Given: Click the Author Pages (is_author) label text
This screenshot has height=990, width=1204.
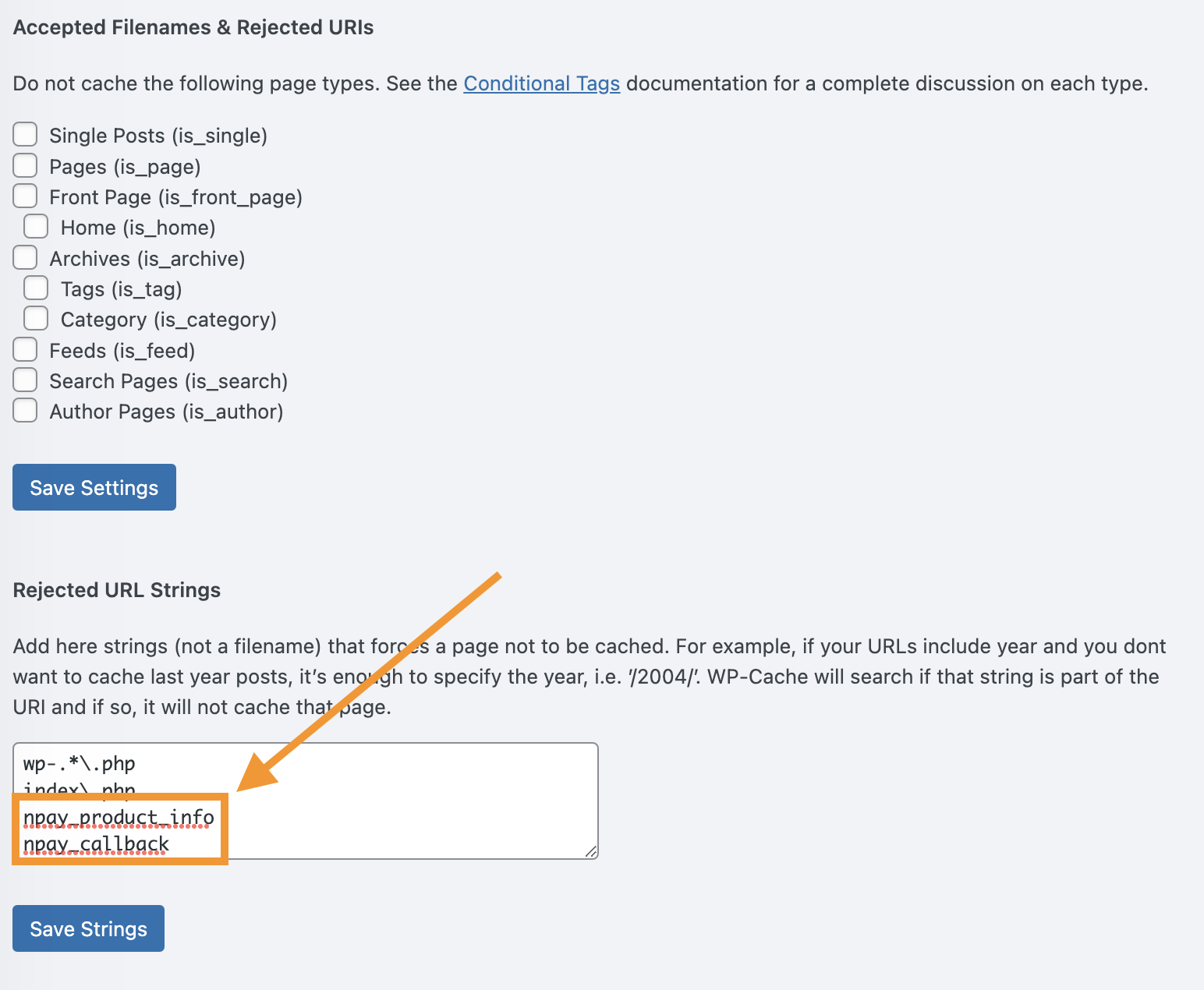Looking at the screenshot, I should pos(166,412).
